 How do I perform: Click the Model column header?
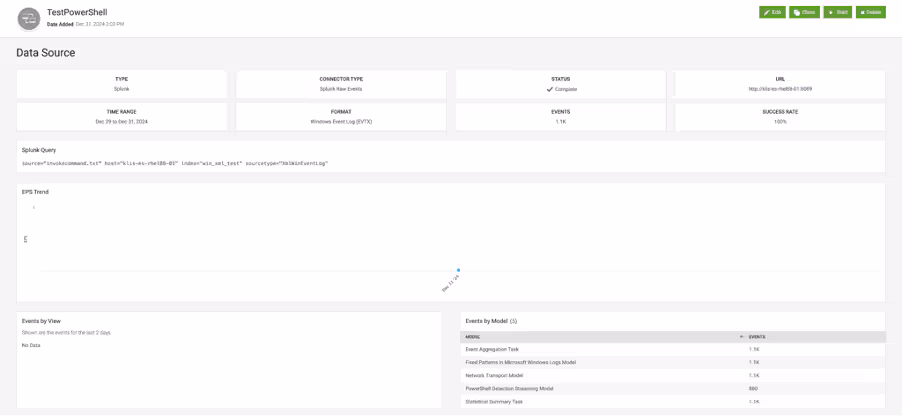click(473, 337)
